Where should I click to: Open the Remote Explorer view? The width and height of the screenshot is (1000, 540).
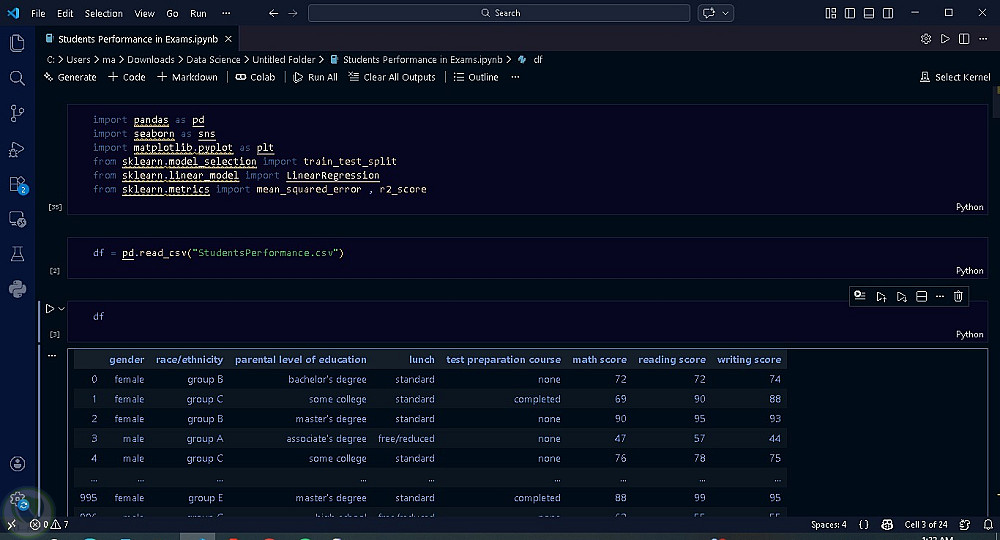tap(17, 219)
